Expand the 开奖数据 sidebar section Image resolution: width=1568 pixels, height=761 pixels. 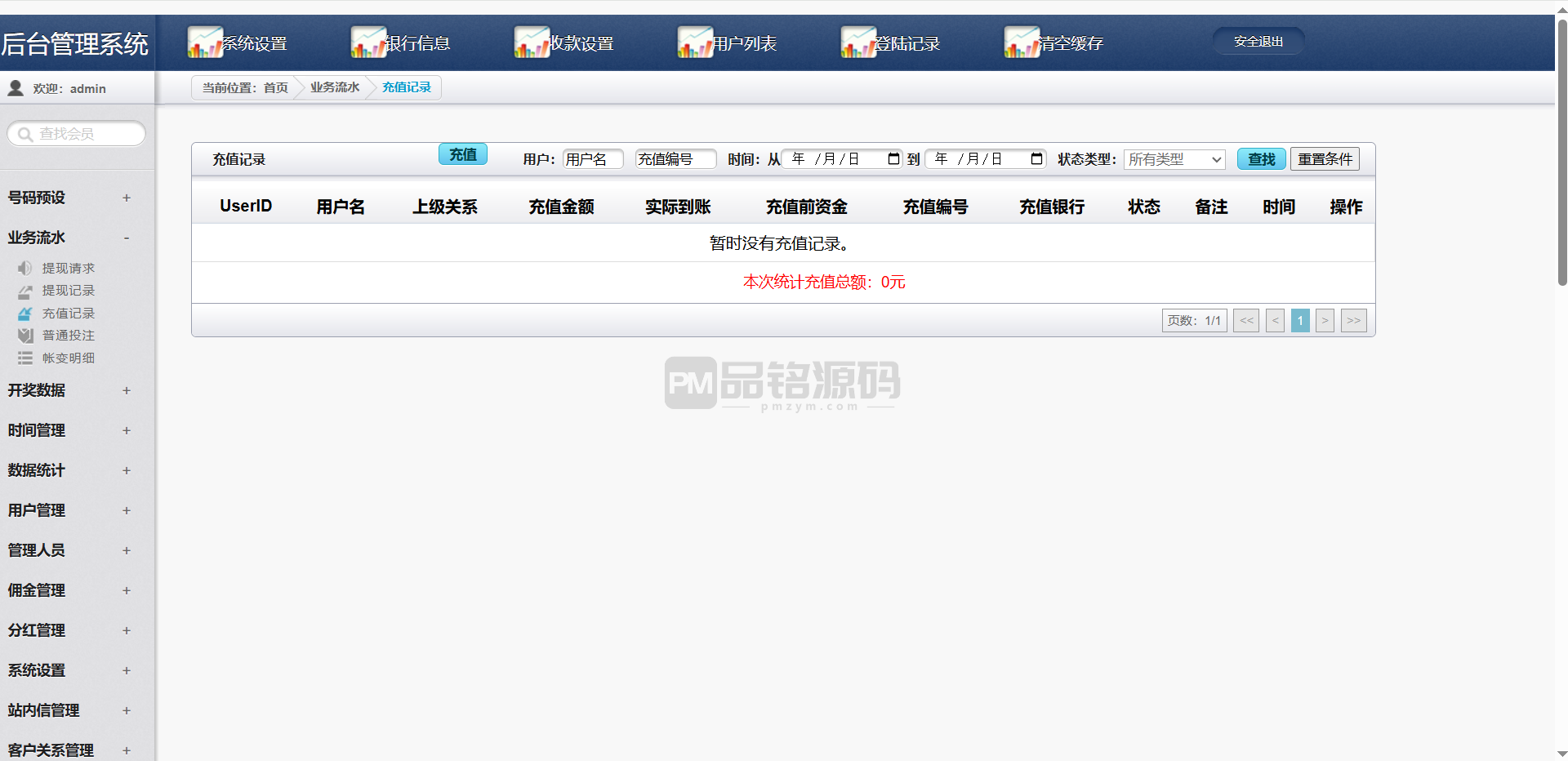pos(127,390)
